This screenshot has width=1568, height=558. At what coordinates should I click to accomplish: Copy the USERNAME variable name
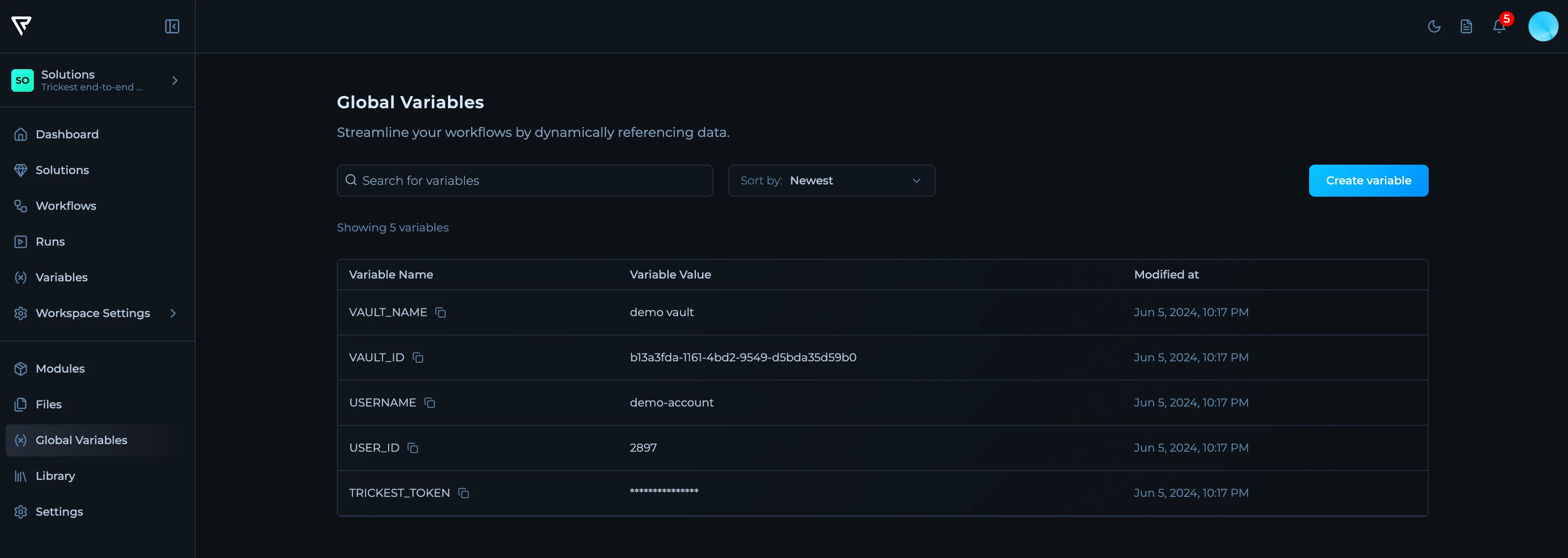(x=430, y=402)
